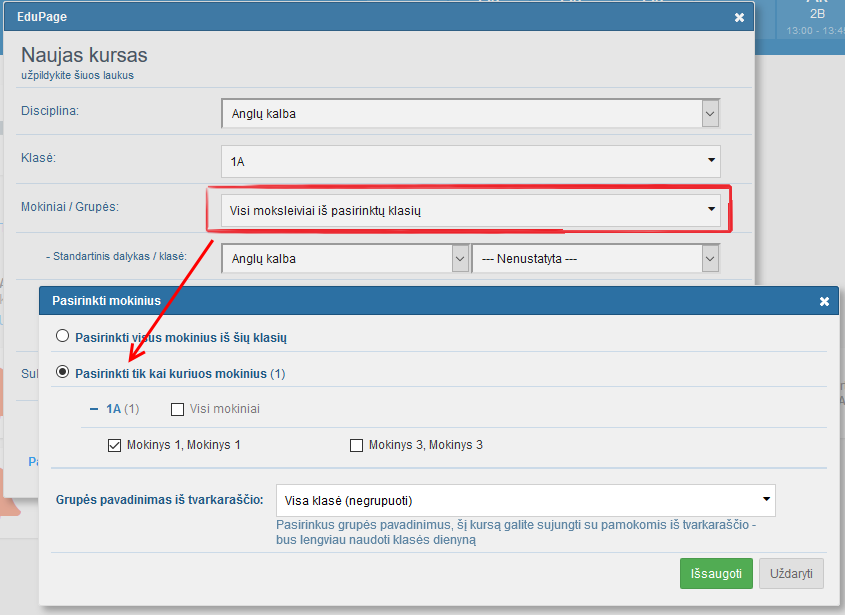The image size is (845, 615).
Task: Open the Mokiniai / Grupės dropdown
Action: [470, 210]
